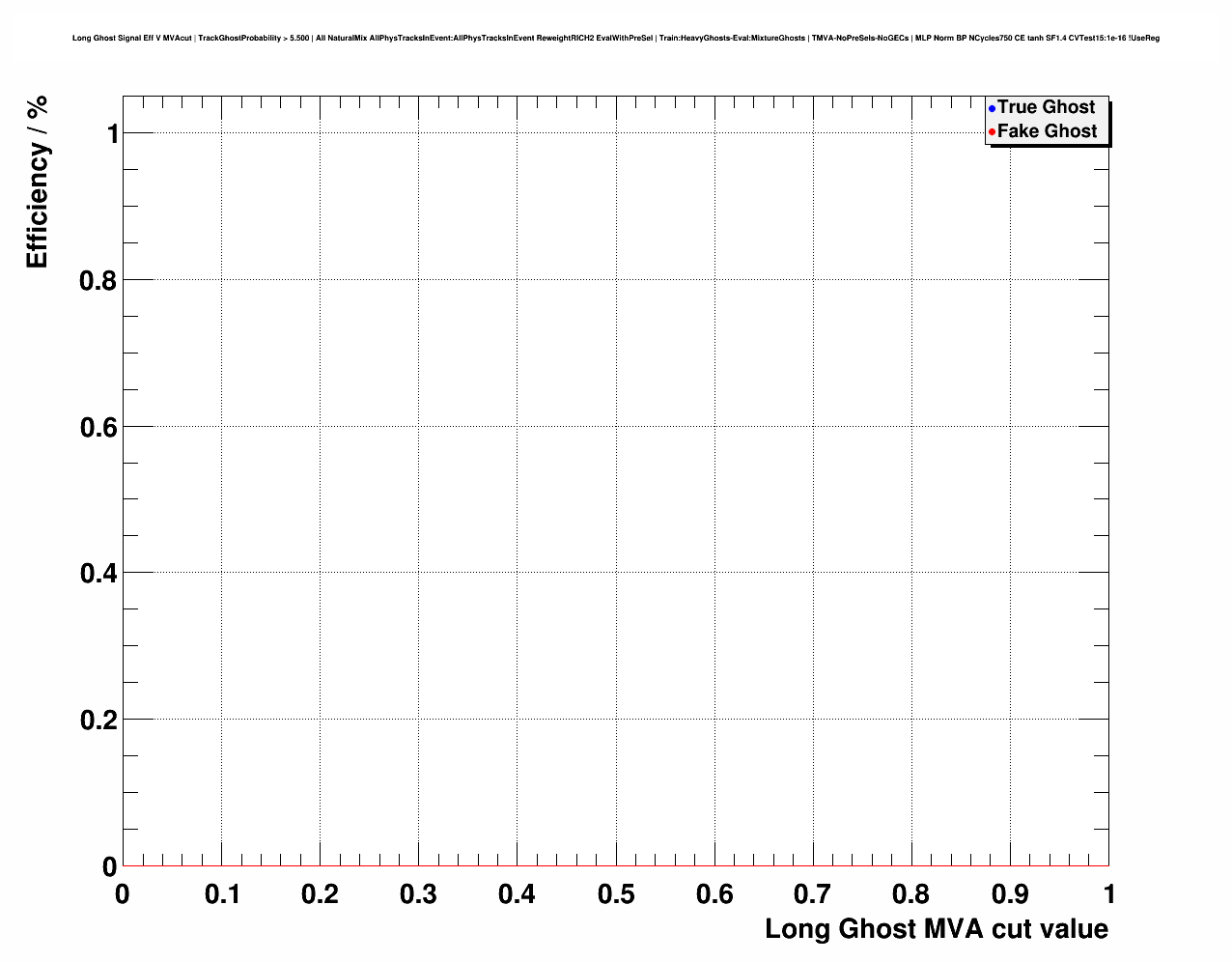Select the True Ghost legend label

coord(1046,107)
